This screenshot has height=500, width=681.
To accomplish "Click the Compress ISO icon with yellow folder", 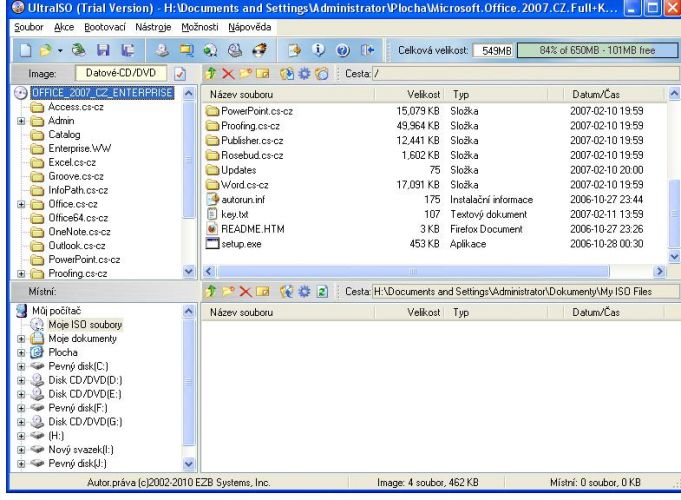I will click(187, 50).
